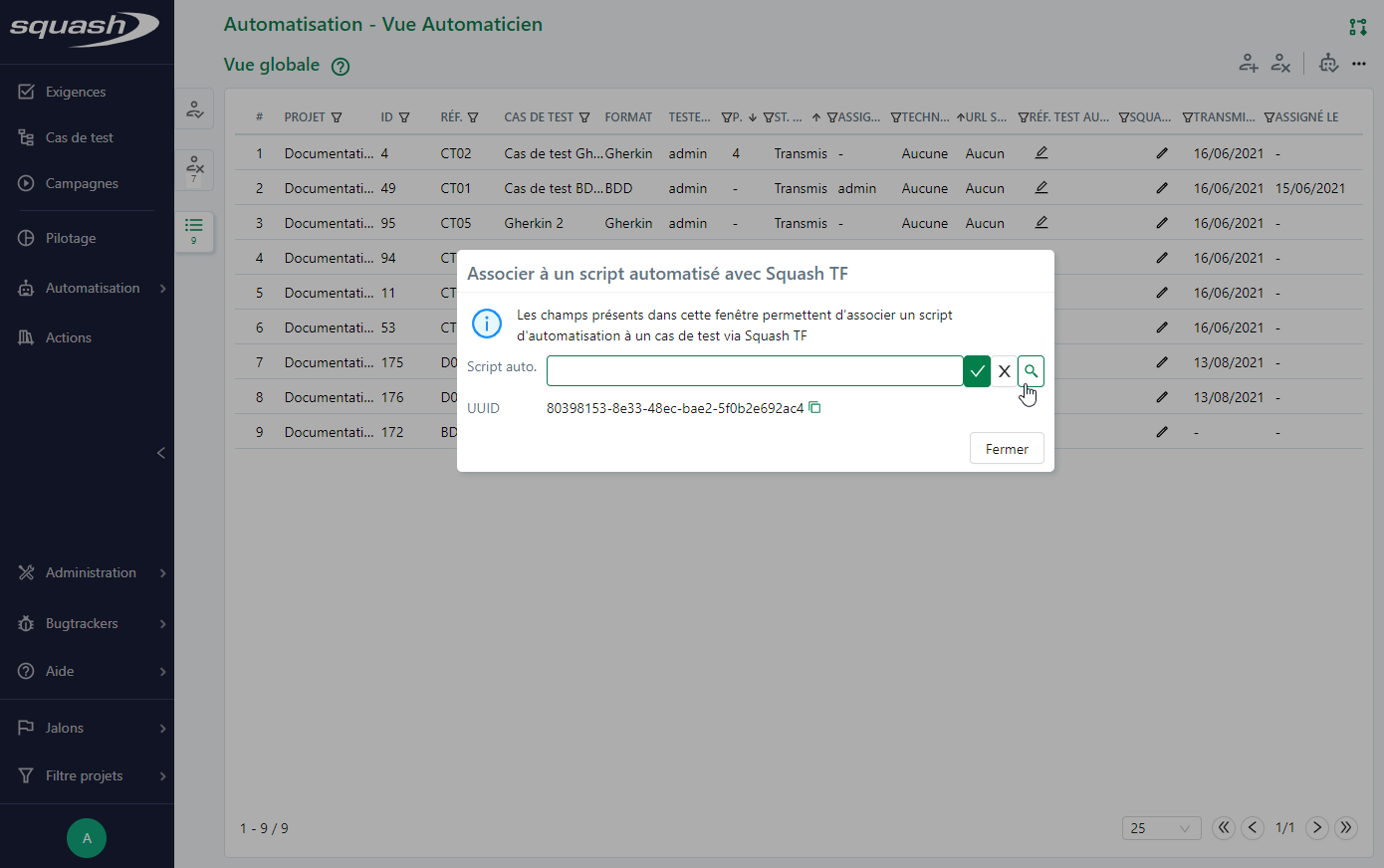Click the Script auto input field
This screenshot has height=868, width=1384.
click(x=754, y=370)
